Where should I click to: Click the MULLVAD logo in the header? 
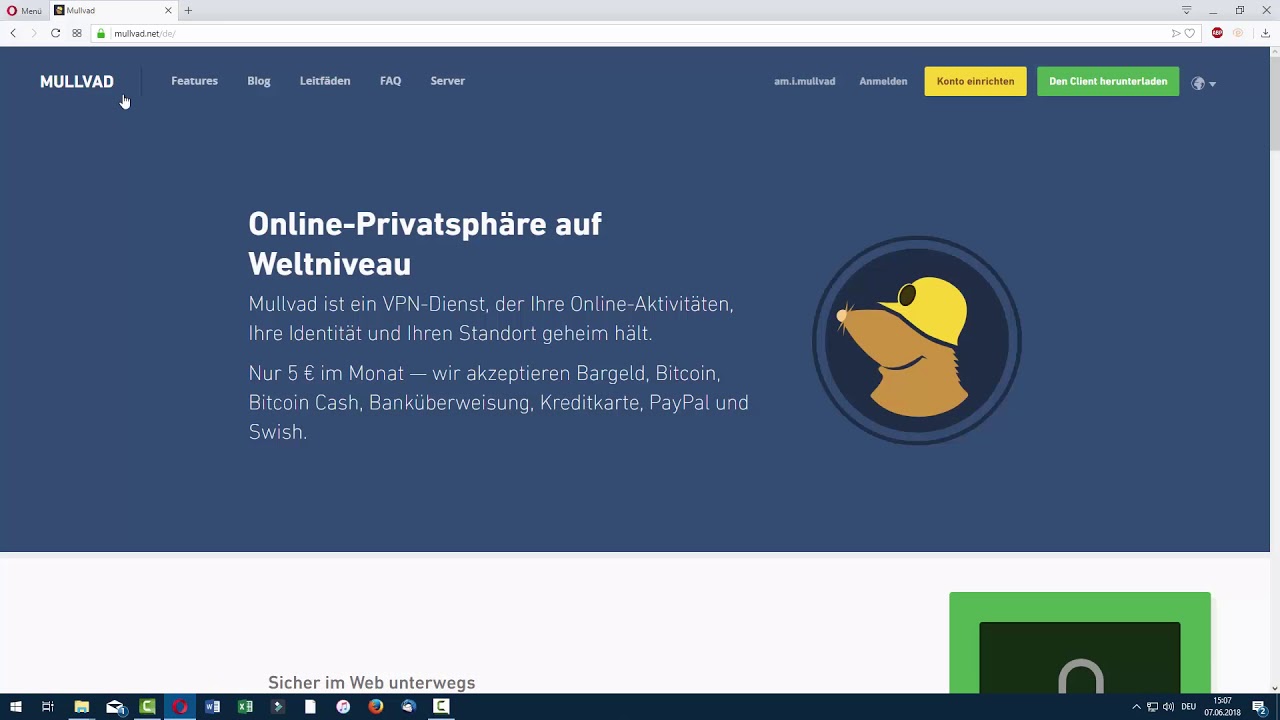[77, 81]
